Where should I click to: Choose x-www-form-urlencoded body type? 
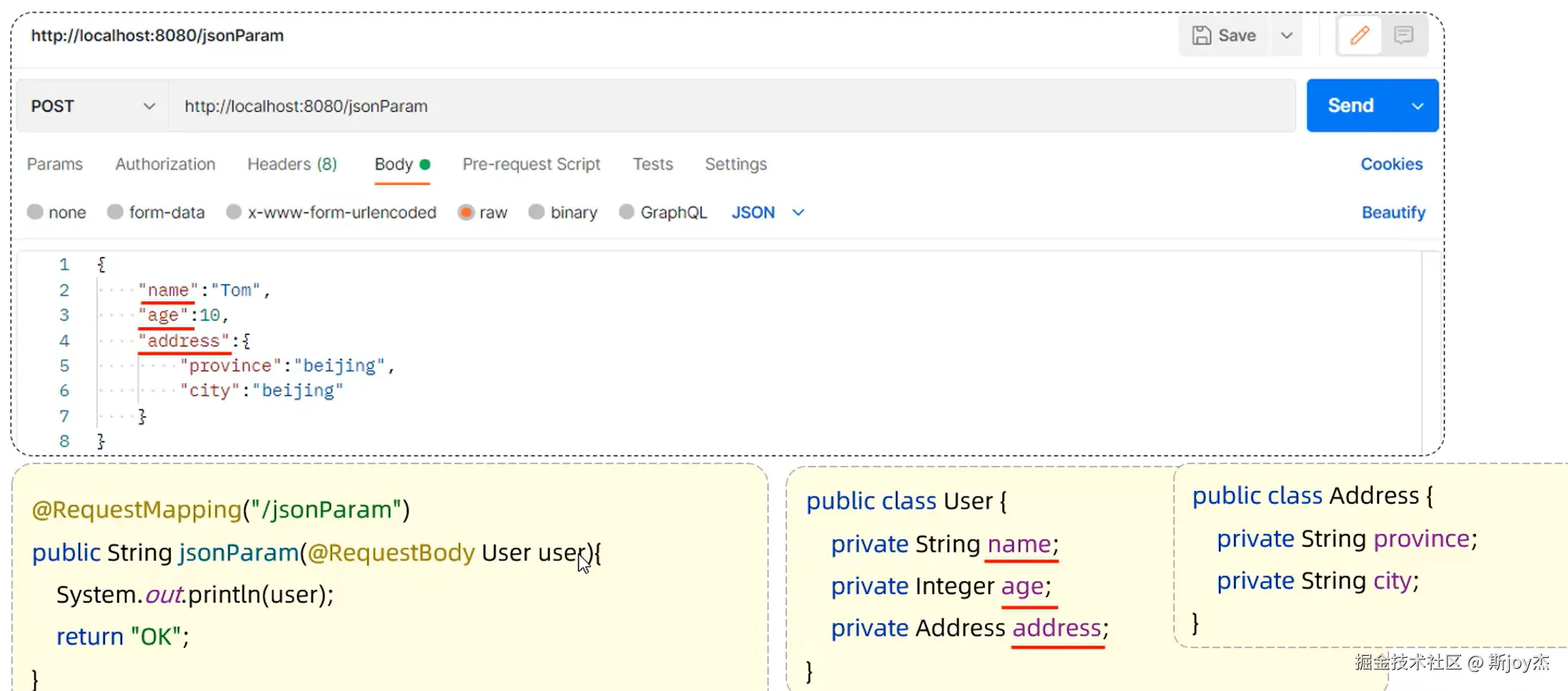234,212
